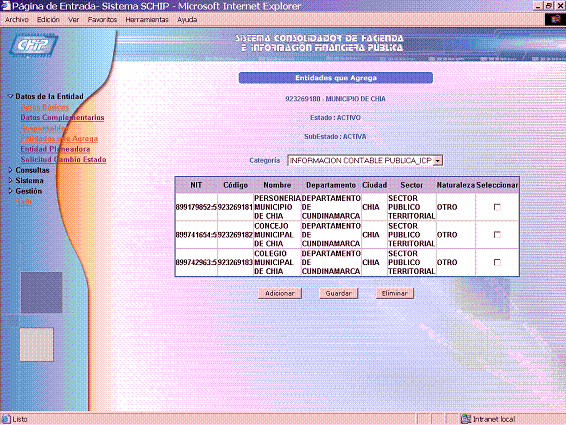This screenshot has width=566, height=425.
Task: Click the name cell PERSONERIA MUNICIPIO DE CHIA
Action: (x=277, y=207)
